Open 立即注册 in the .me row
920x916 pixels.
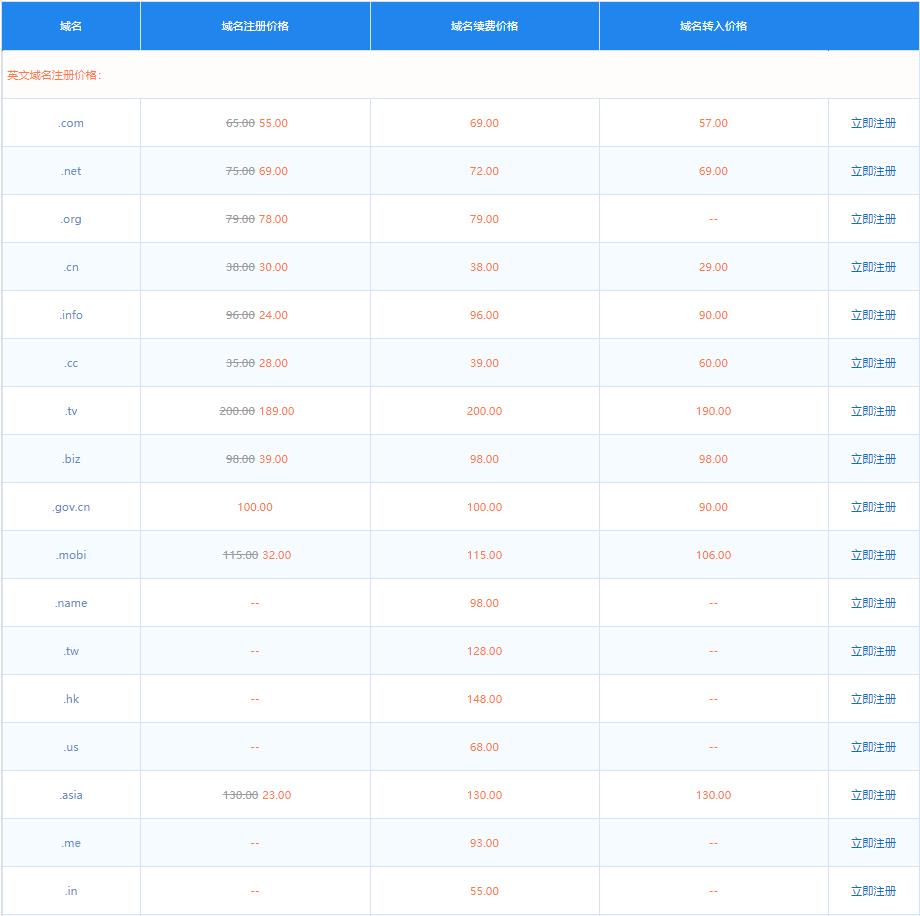click(x=873, y=843)
